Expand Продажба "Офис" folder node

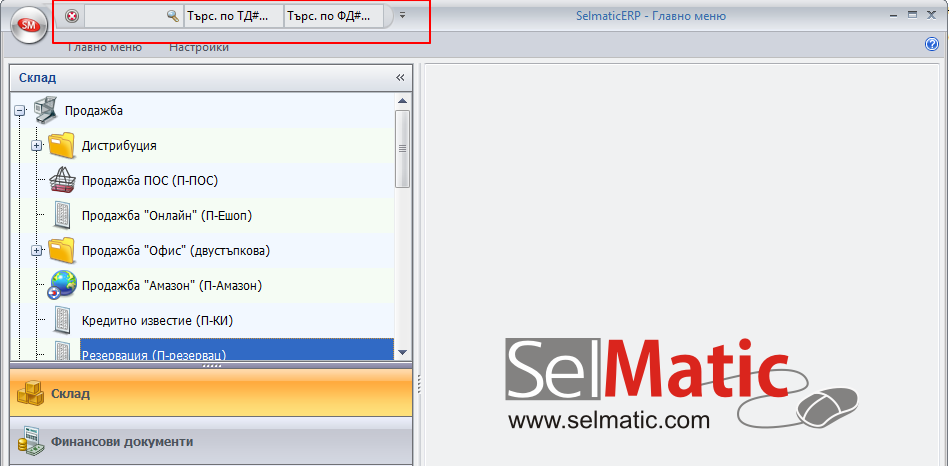click(37, 250)
